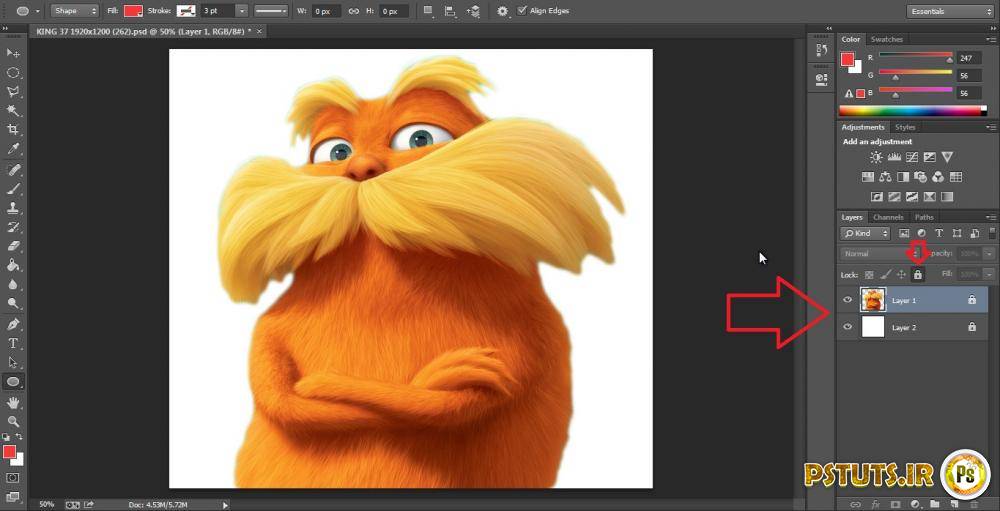Click the Screen Mode icon
This screenshot has width=1000, height=511.
pos(13,496)
